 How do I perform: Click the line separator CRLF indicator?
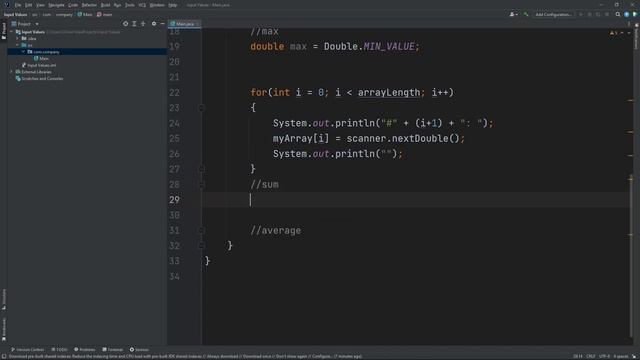click(x=591, y=357)
